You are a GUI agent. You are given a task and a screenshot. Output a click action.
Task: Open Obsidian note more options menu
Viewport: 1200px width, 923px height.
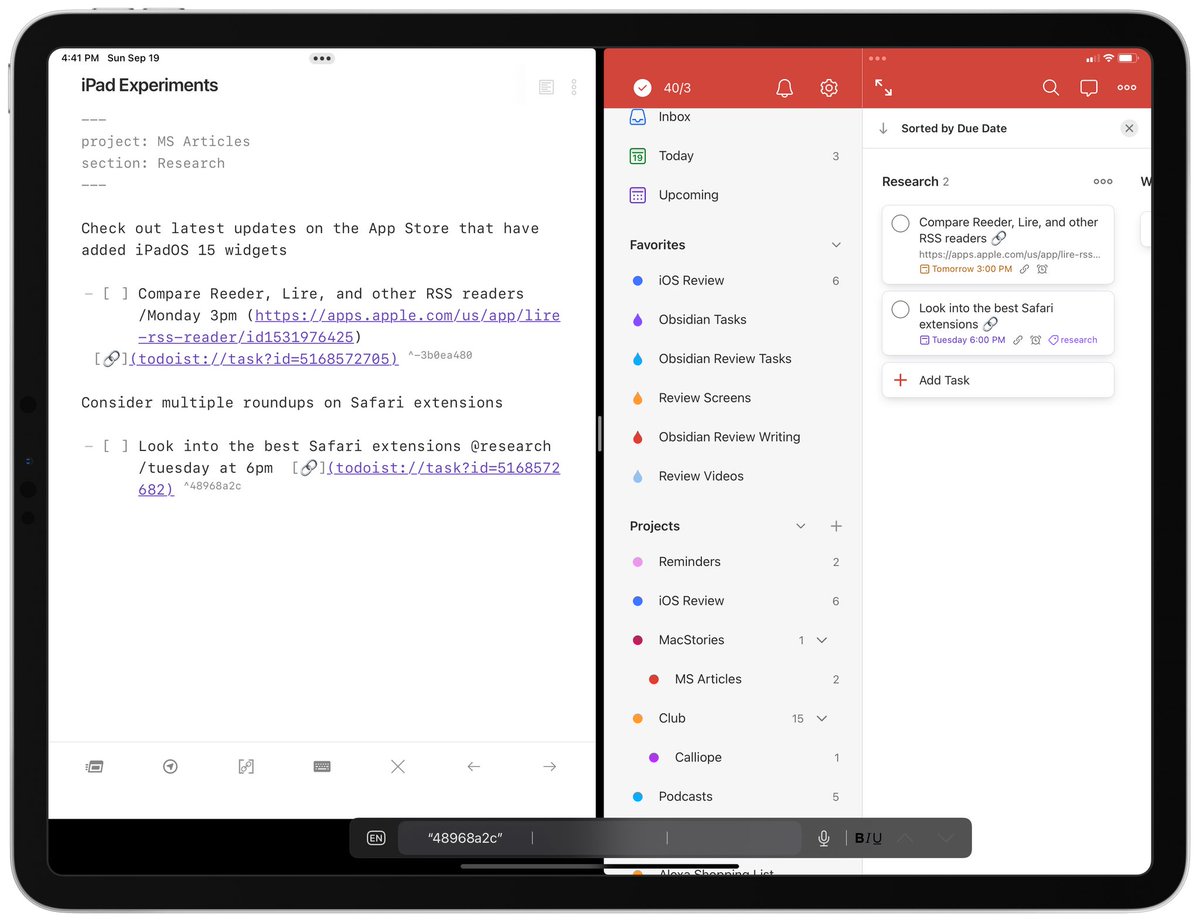(574, 87)
